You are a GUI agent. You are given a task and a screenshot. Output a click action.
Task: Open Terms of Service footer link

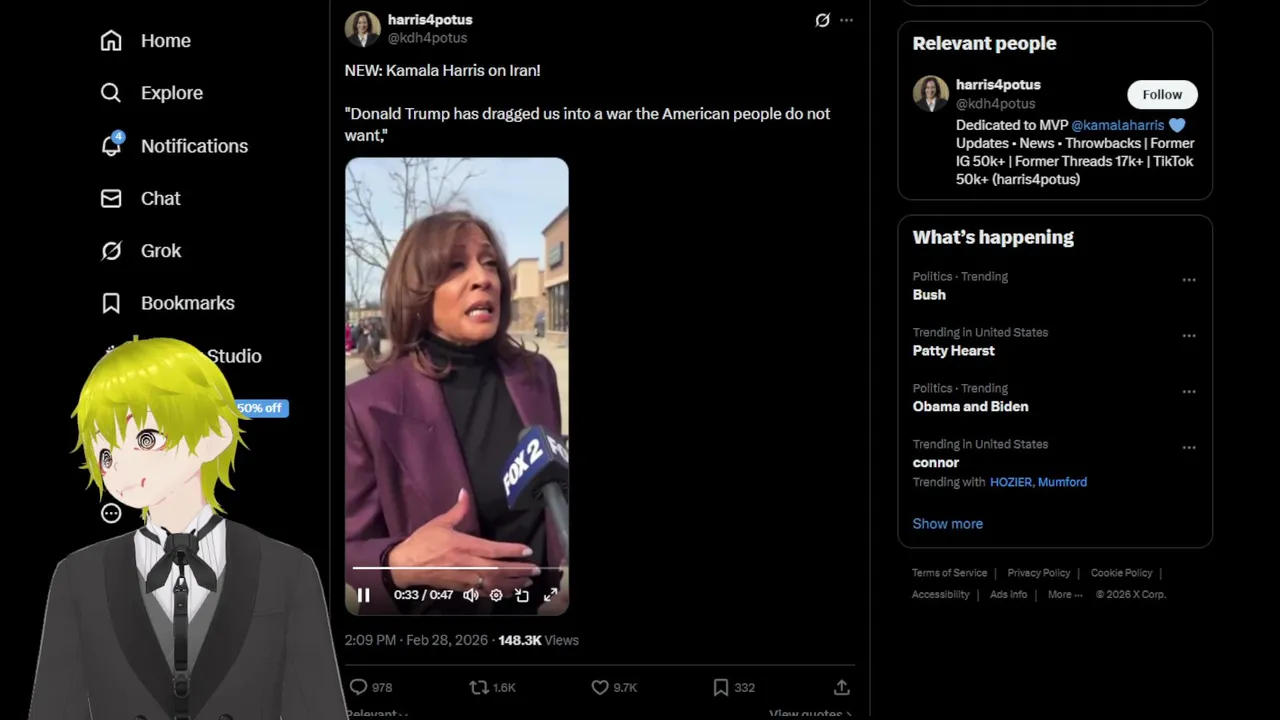tap(949, 573)
